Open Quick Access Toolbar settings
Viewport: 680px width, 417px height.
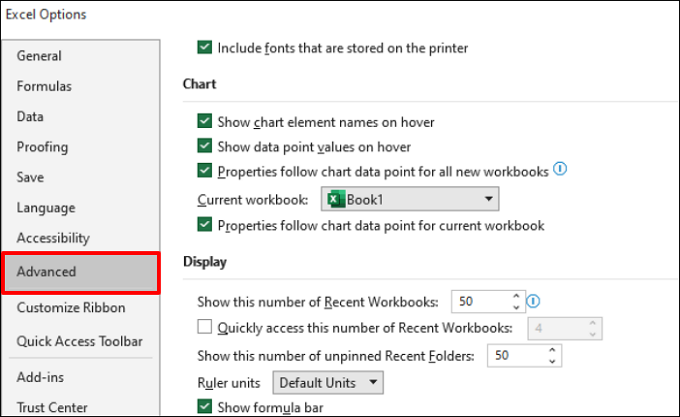pos(79,341)
